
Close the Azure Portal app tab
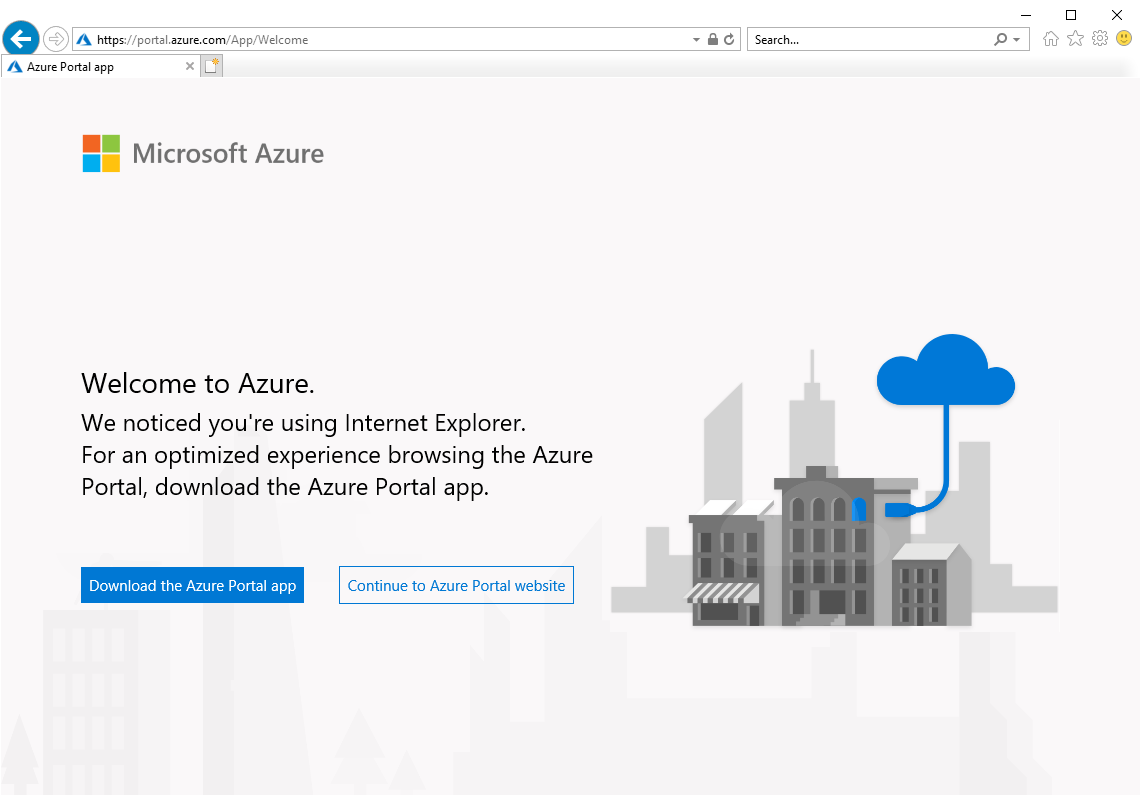(190, 67)
